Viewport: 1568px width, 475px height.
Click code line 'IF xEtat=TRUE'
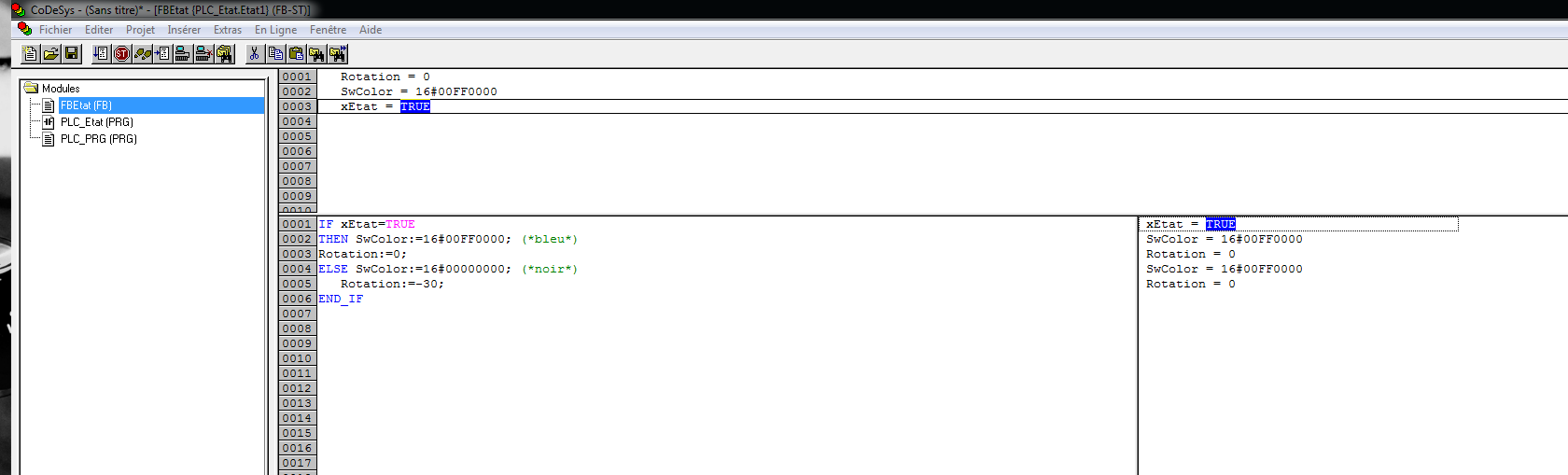click(366, 224)
